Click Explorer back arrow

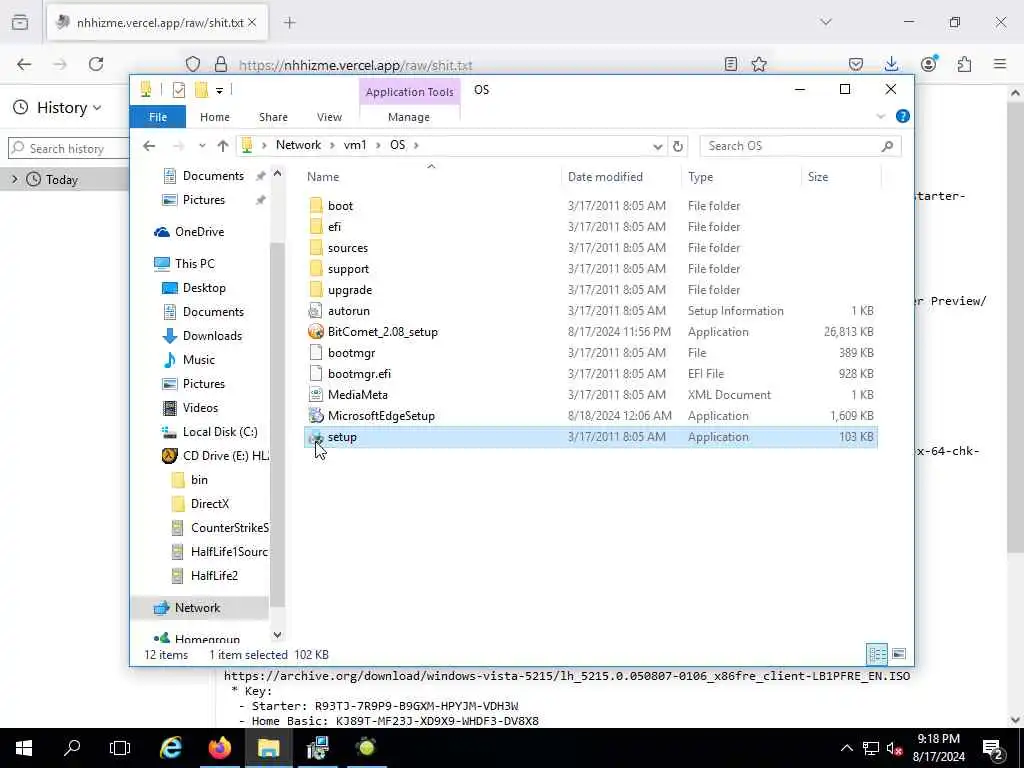(x=150, y=146)
